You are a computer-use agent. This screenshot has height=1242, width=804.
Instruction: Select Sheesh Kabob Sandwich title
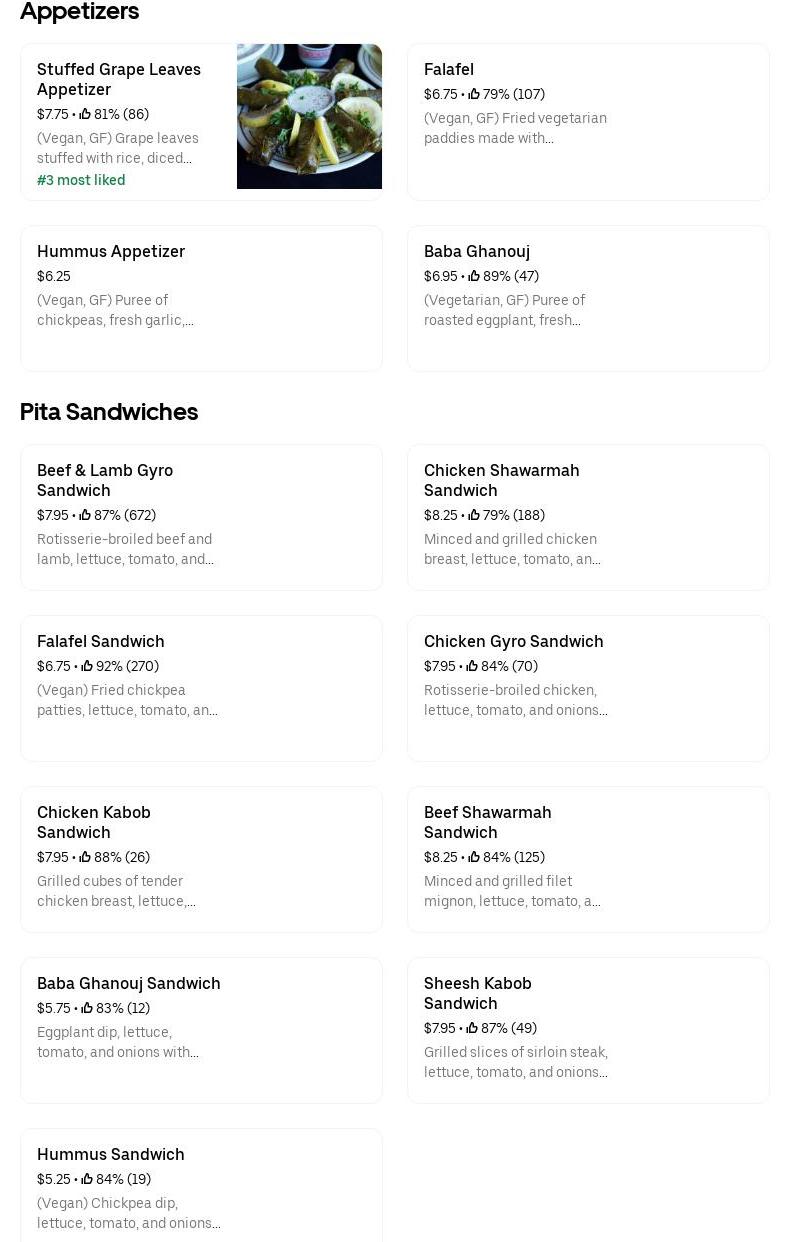(477, 993)
